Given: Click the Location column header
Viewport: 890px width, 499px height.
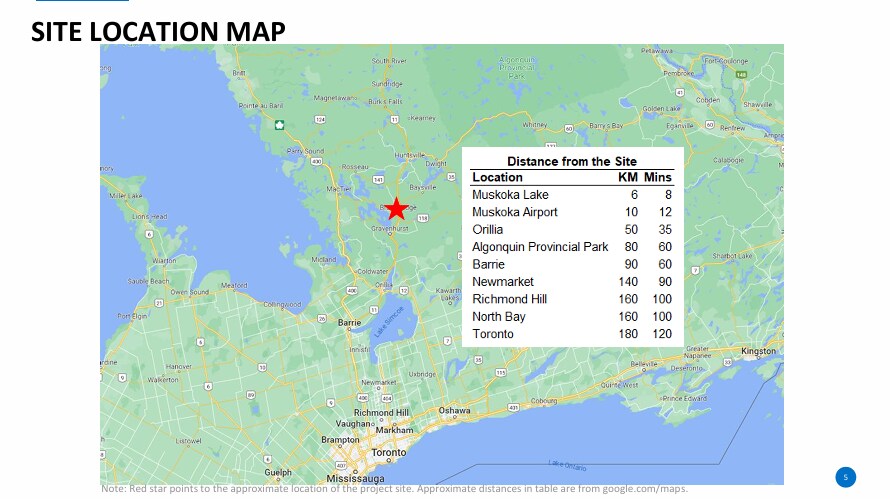Looking at the screenshot, I should [497, 177].
